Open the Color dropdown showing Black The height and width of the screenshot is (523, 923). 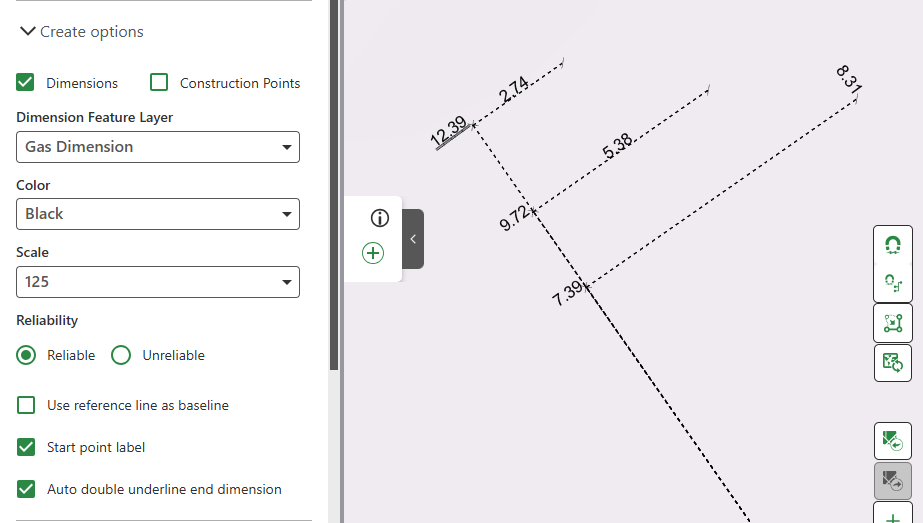click(x=158, y=214)
